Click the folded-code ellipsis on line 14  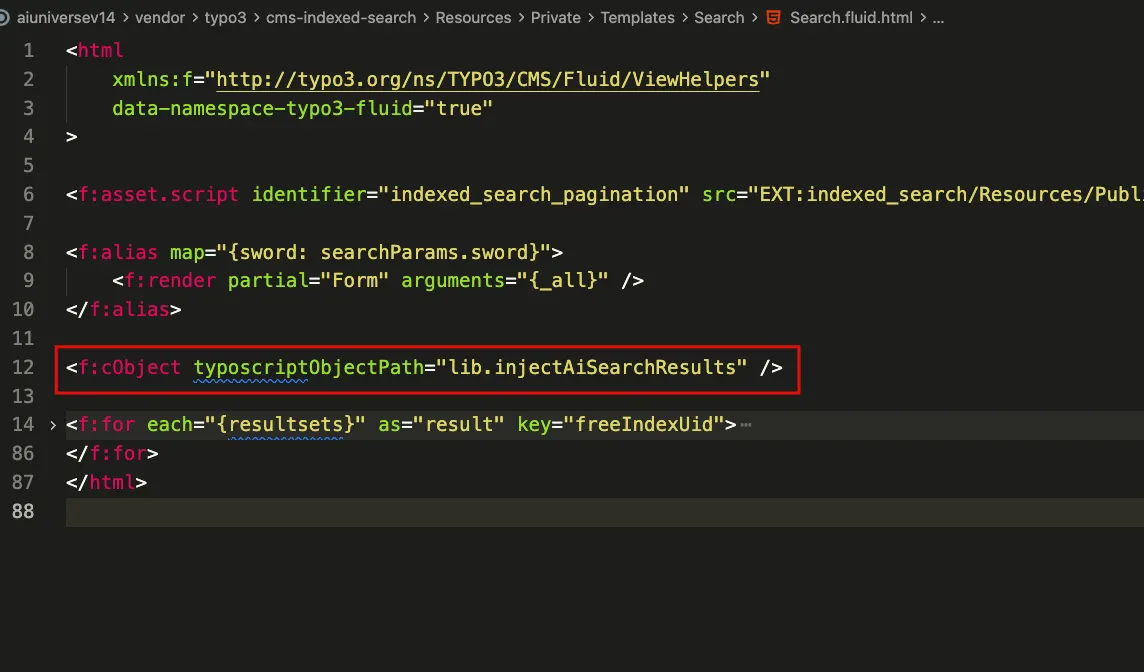point(746,425)
